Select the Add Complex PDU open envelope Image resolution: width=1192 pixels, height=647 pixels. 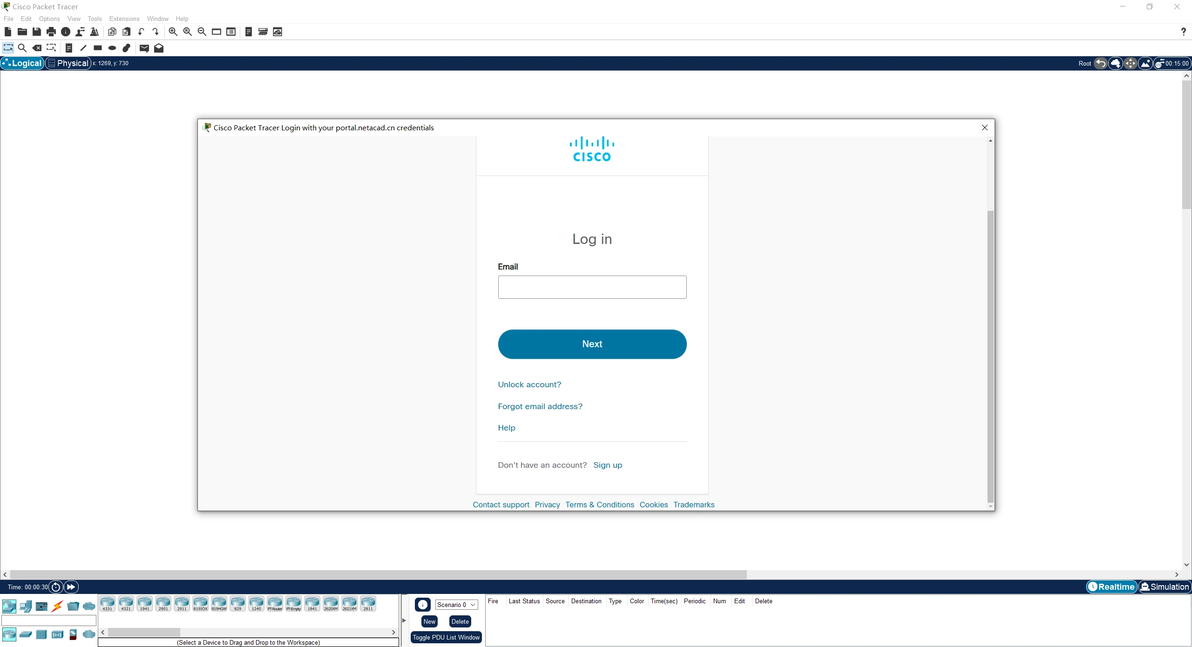[x=159, y=48]
